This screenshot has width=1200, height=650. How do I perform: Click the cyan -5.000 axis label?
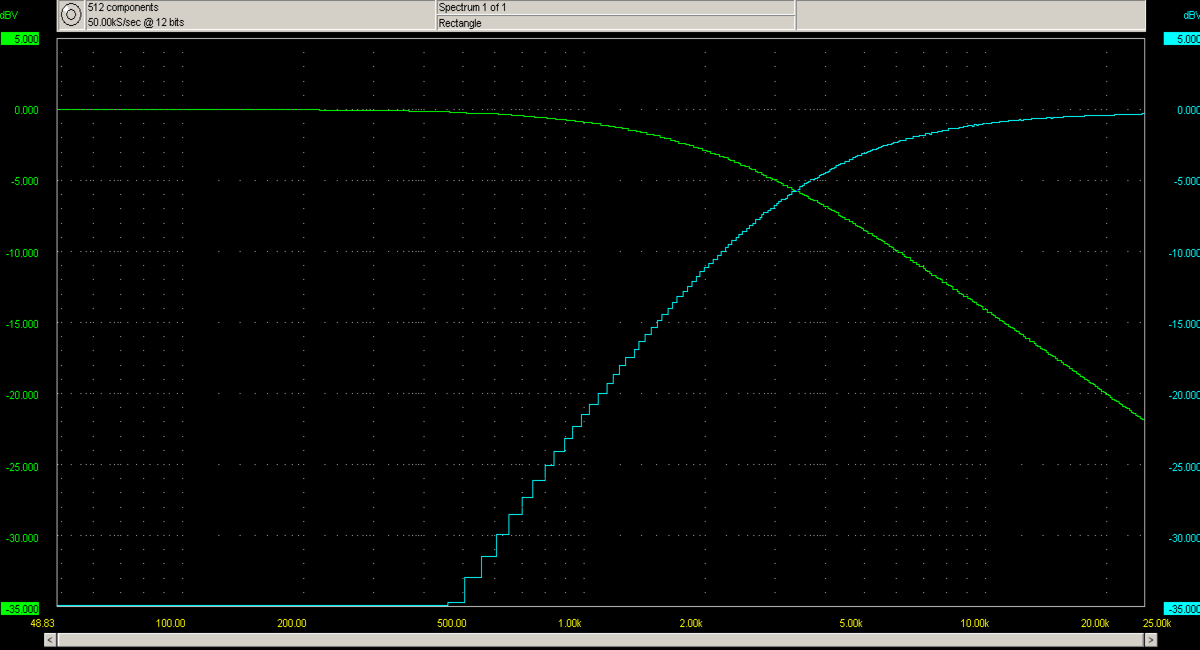(x=1185, y=182)
